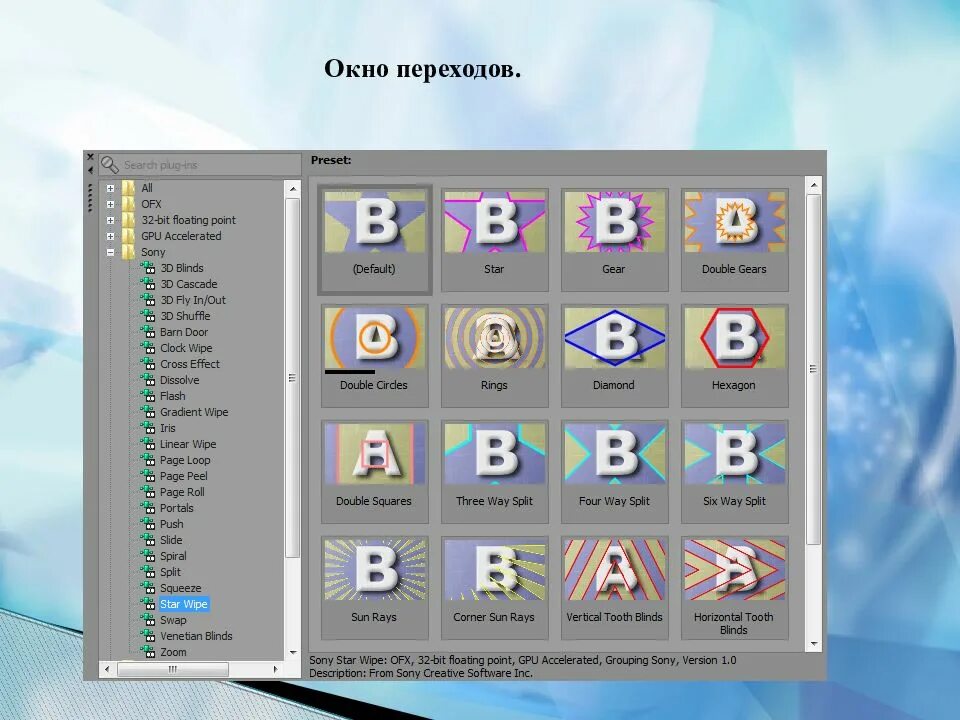Click the search magnifier icon
This screenshot has height=720, width=960.
[112, 164]
